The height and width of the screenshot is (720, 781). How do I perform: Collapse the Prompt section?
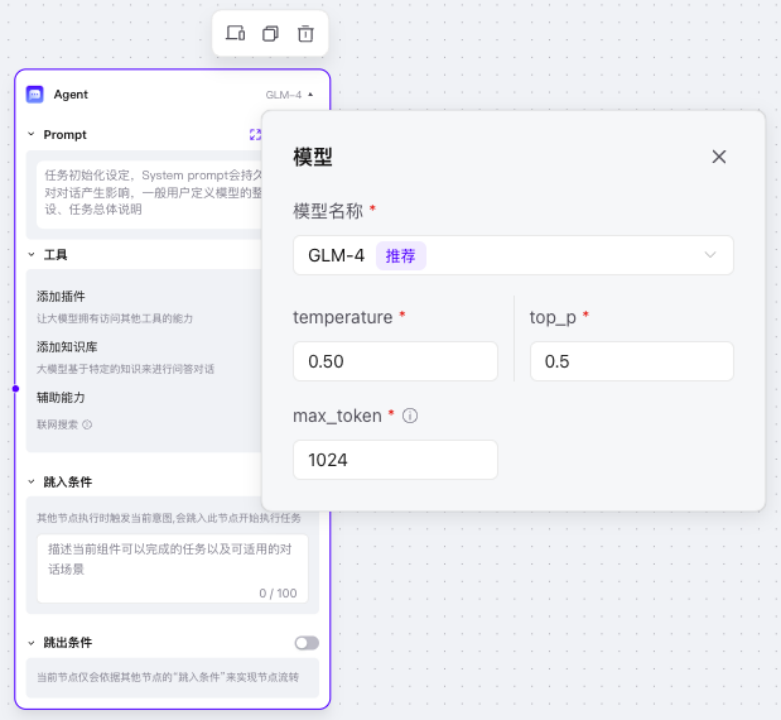tap(31, 134)
